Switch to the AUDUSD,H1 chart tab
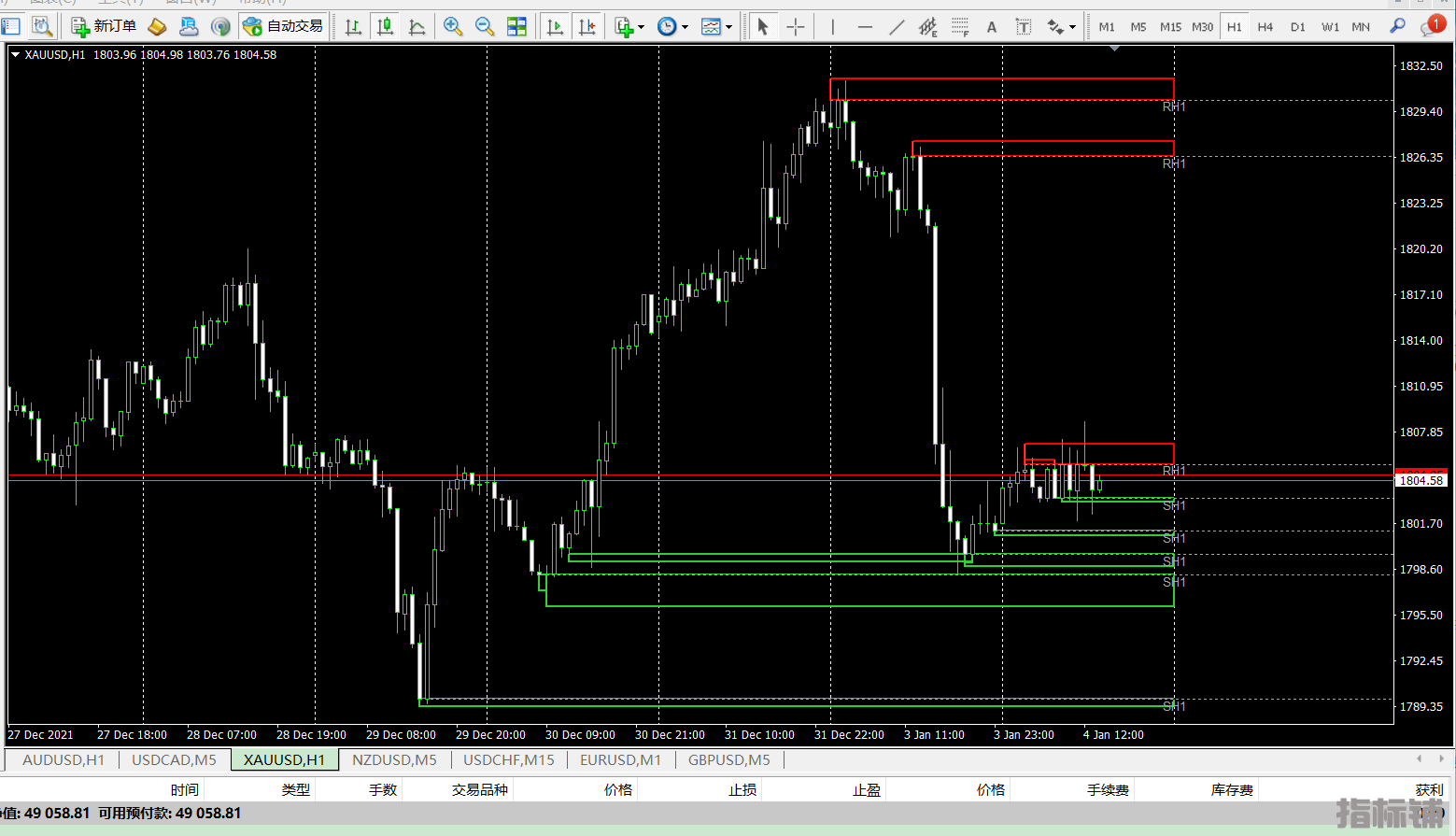Image resolution: width=1456 pixels, height=836 pixels. tap(64, 759)
